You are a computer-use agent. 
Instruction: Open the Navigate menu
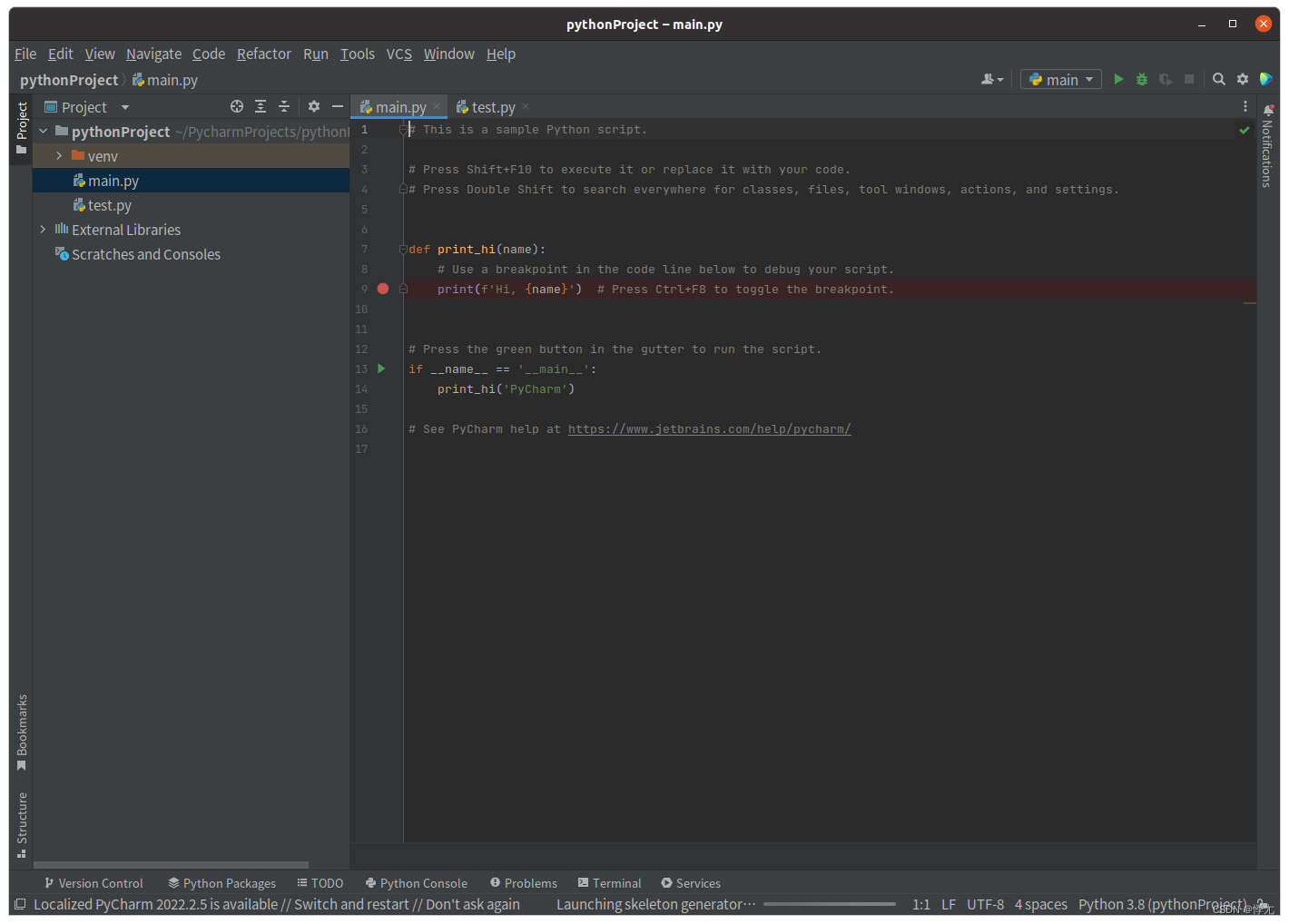(x=153, y=54)
